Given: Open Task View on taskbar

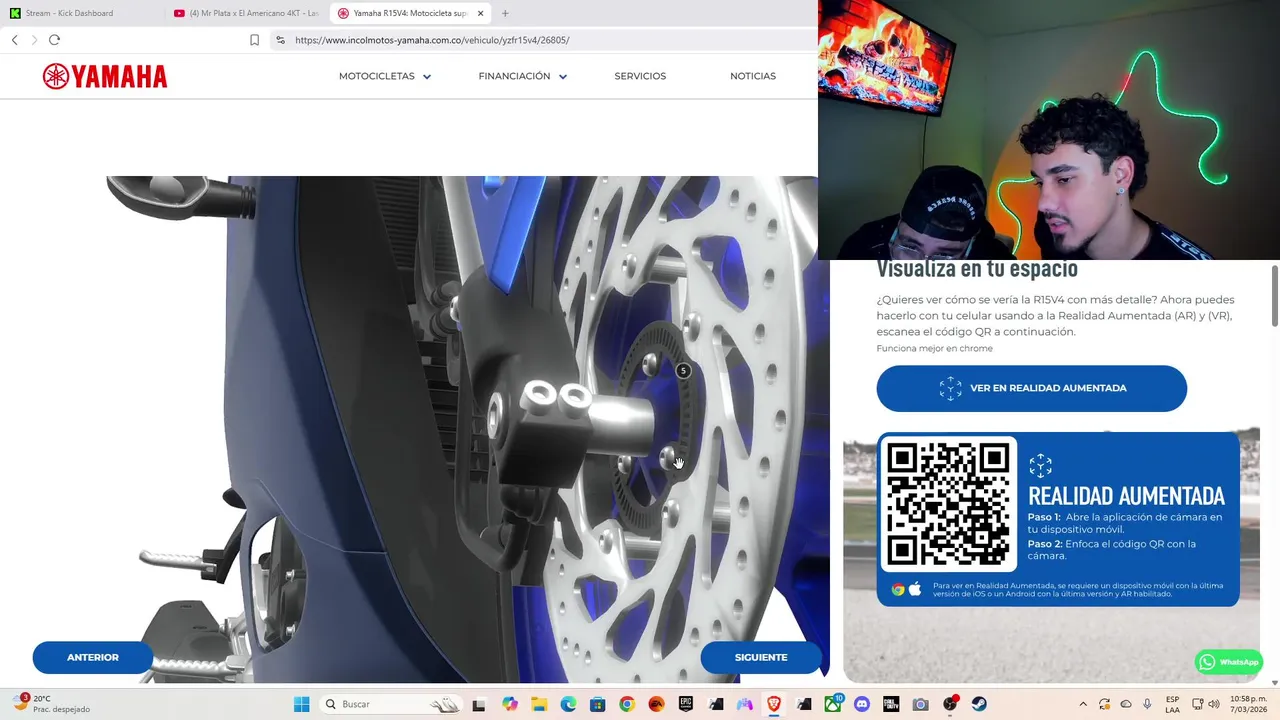Looking at the screenshot, I should tap(478, 704).
